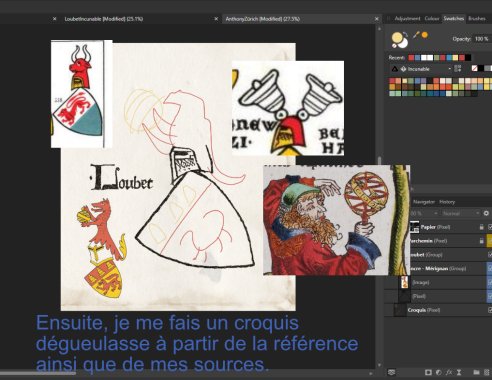
Task: Switch to the Colour panel tab
Action: [x=432, y=19]
